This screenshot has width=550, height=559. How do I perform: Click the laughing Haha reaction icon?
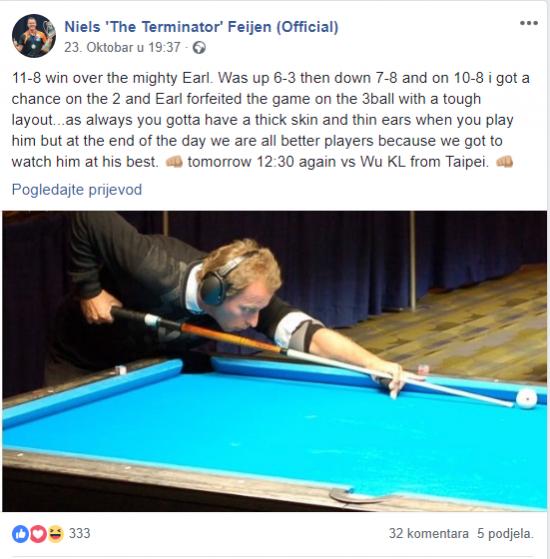[x=55, y=534]
